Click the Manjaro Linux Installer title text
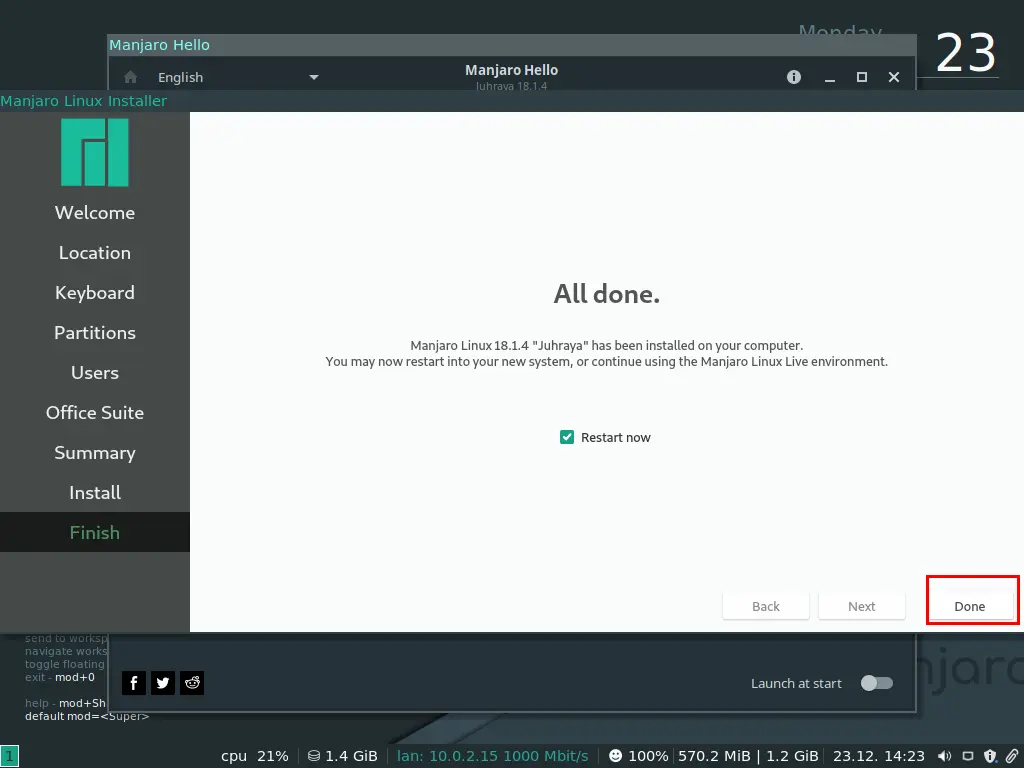 (84, 101)
